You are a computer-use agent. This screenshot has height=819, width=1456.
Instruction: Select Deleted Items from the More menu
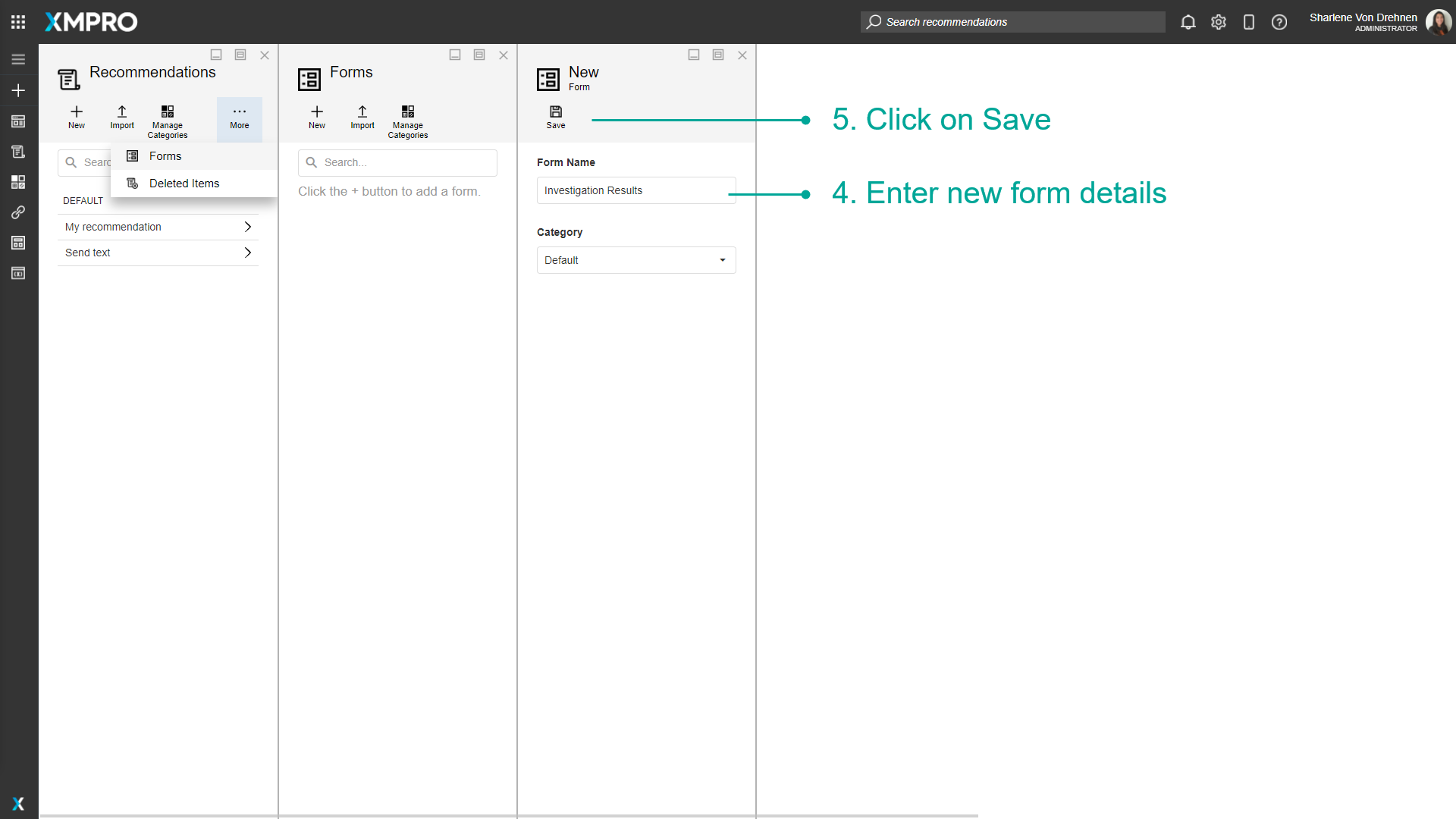[x=184, y=184]
